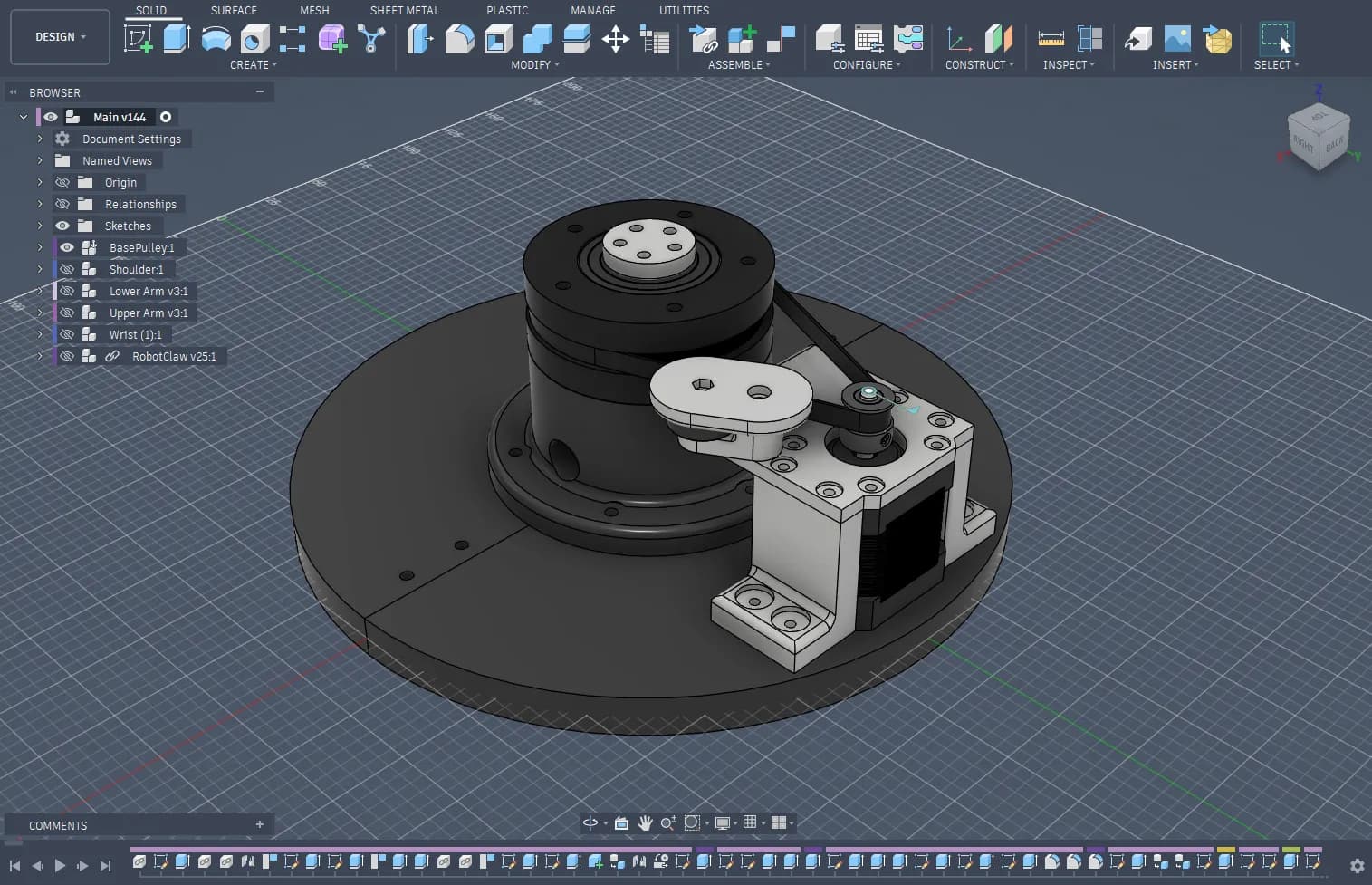This screenshot has width=1372, height=885.
Task: Open the CONSTRUCT dropdown menu
Action: 979,65
